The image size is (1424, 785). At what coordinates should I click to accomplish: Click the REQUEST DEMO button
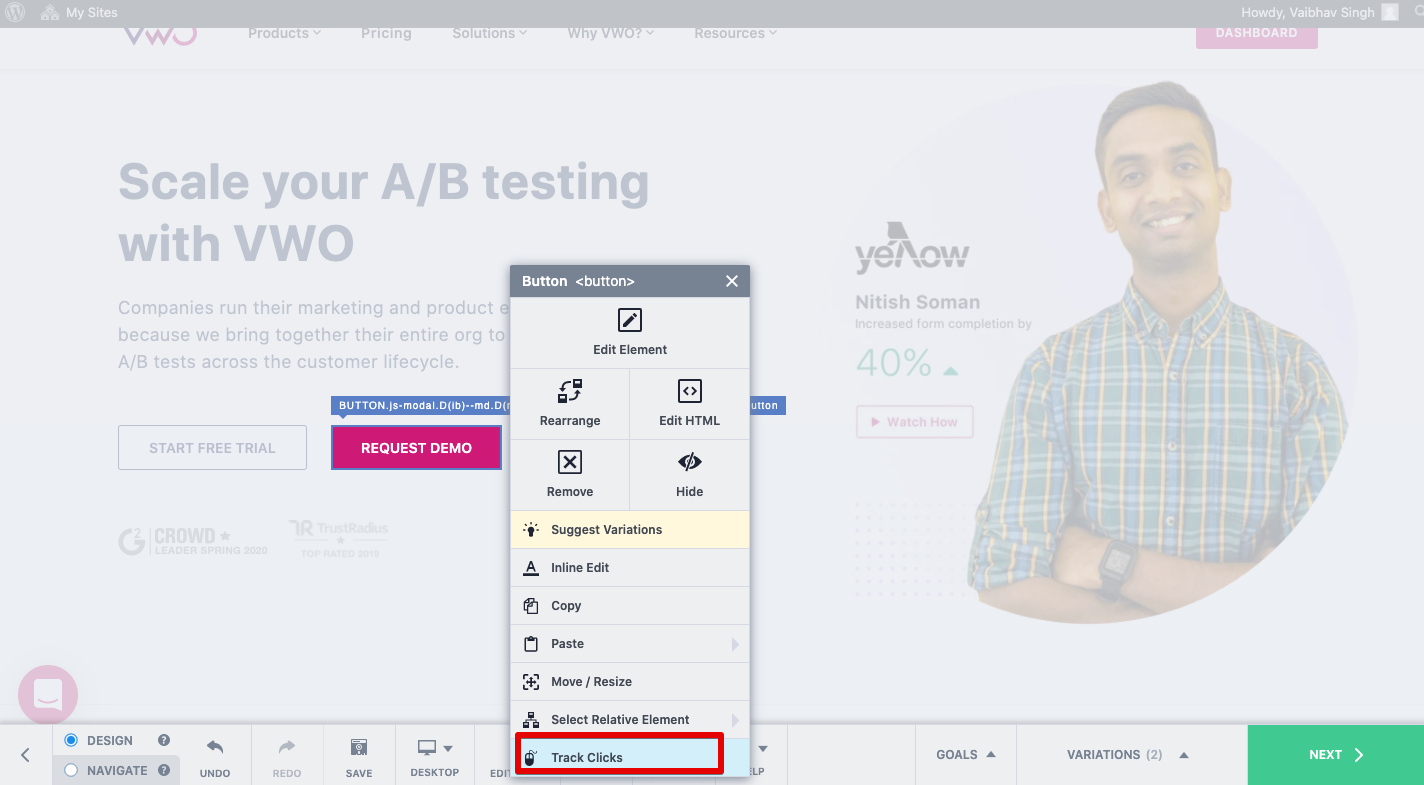pos(416,448)
